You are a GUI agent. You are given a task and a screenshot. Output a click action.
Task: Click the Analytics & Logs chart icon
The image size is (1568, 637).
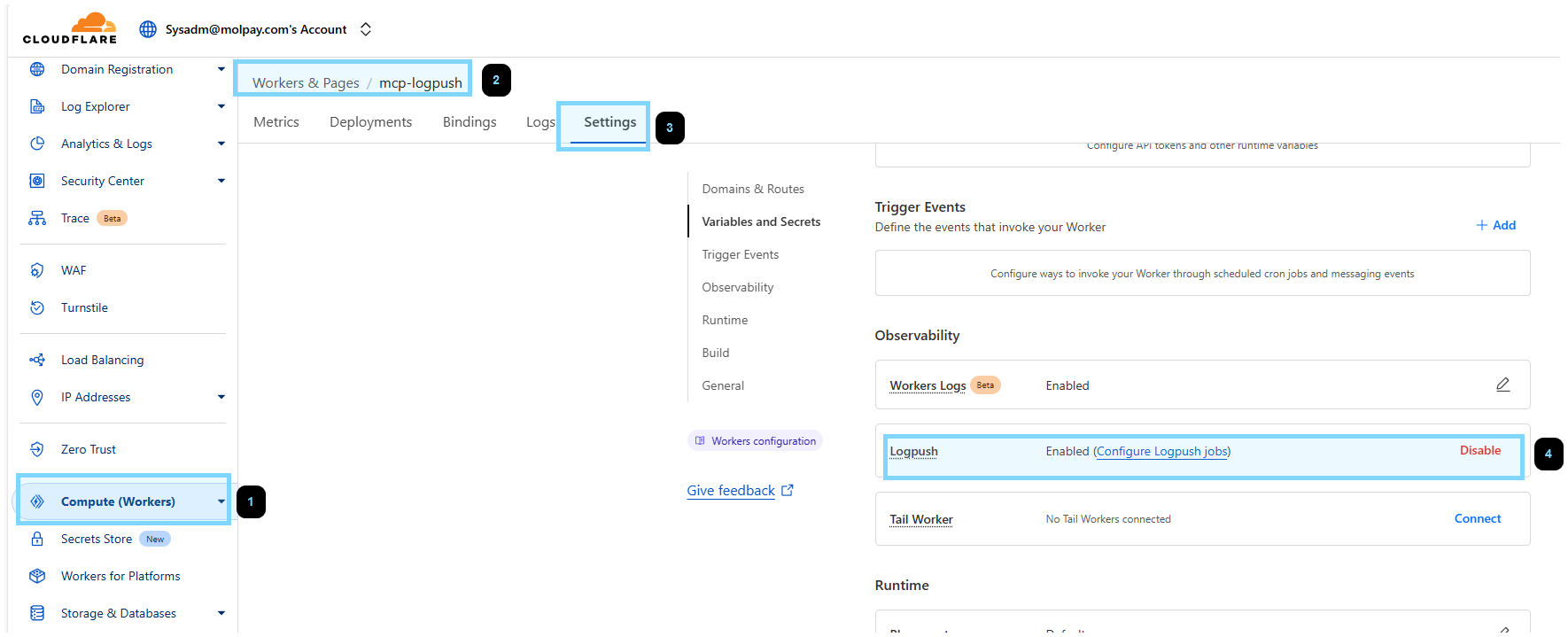coord(37,144)
